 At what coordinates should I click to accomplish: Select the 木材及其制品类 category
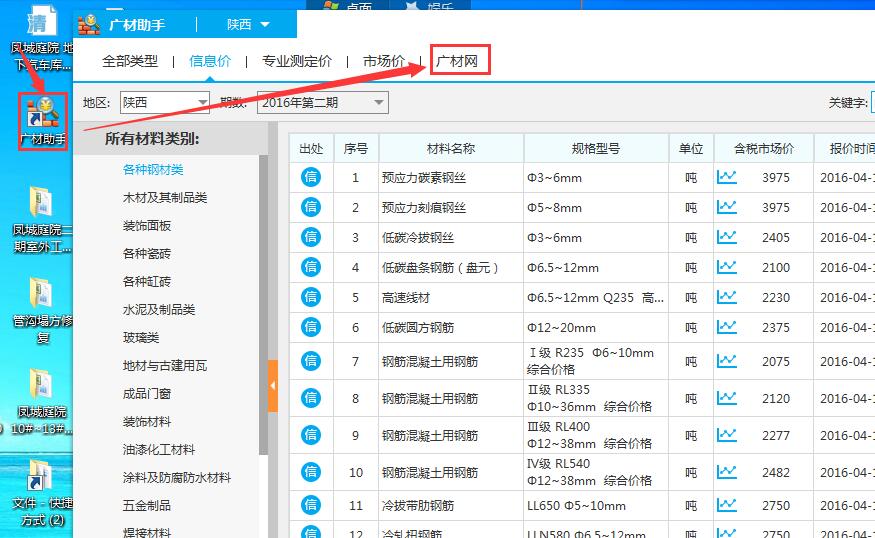pos(165,198)
